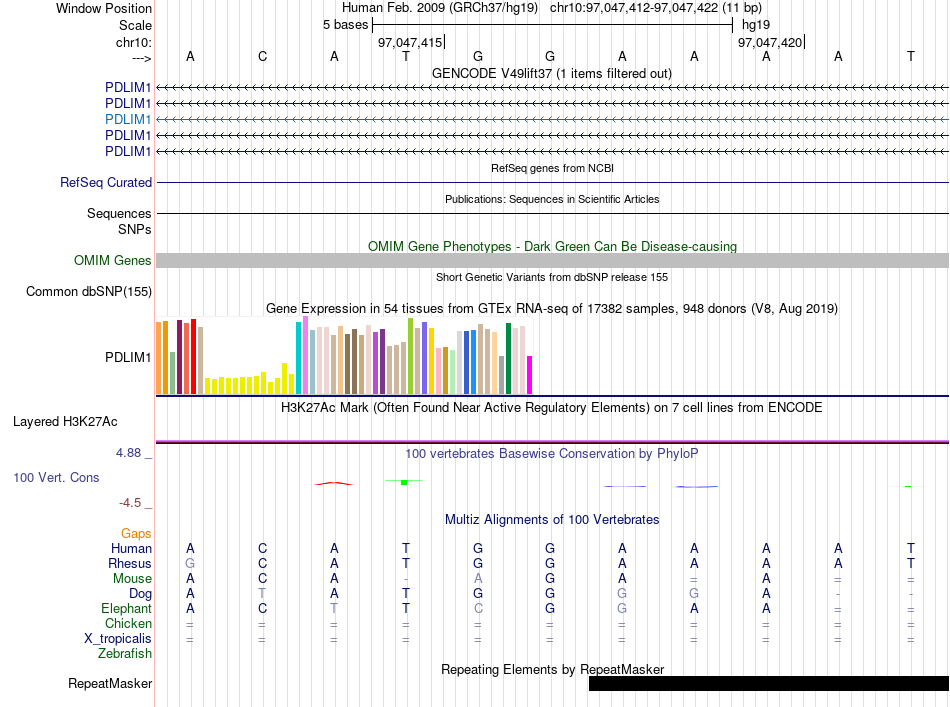This screenshot has width=950, height=707.
Task: Click the 97,047,420 position marker
Action: pos(771,42)
